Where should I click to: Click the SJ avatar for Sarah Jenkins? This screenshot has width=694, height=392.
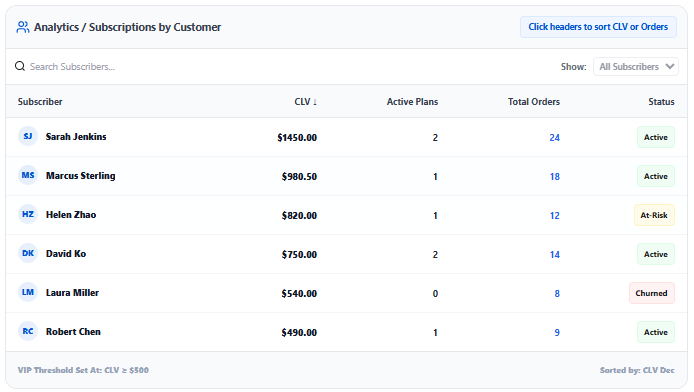[x=28, y=136]
